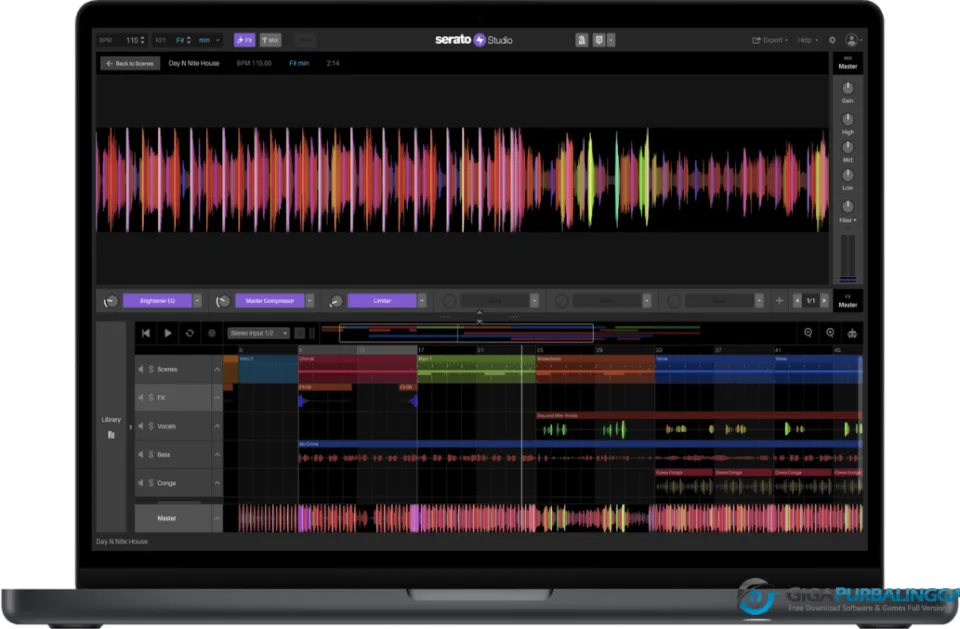Collapse the Vocals track chevron
The width and height of the screenshot is (960, 629).
tap(217, 426)
